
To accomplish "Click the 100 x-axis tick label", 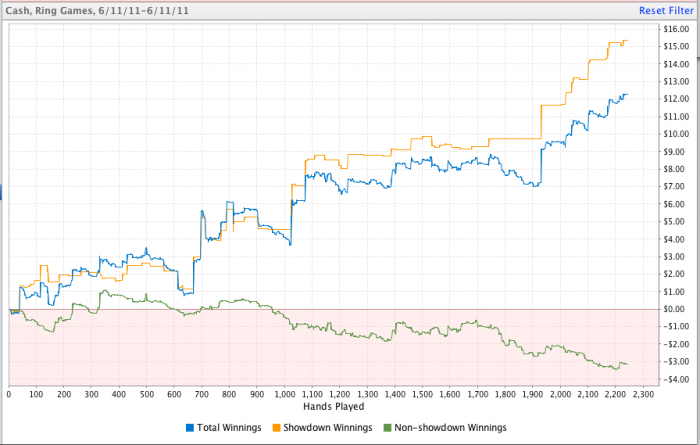I will point(36,395).
